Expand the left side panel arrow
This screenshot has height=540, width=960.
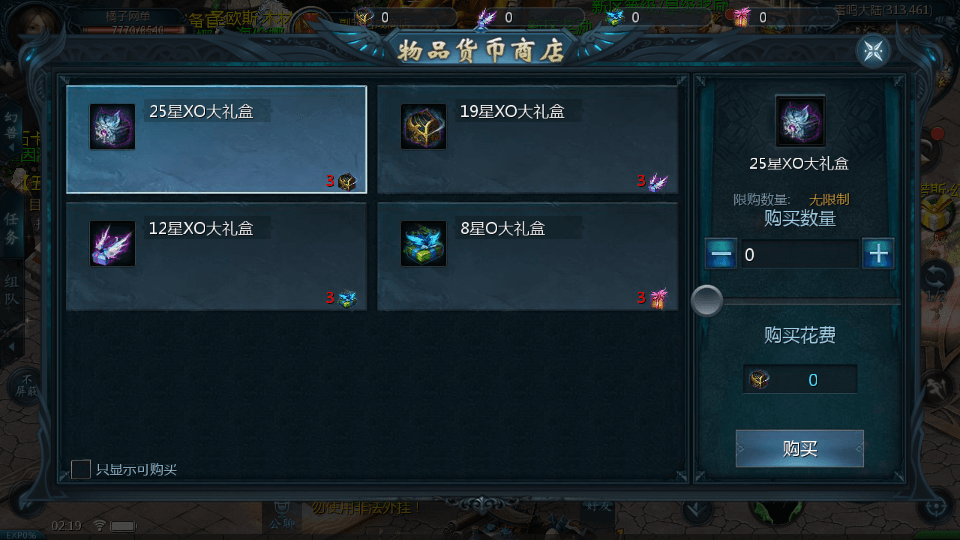tap(11, 347)
